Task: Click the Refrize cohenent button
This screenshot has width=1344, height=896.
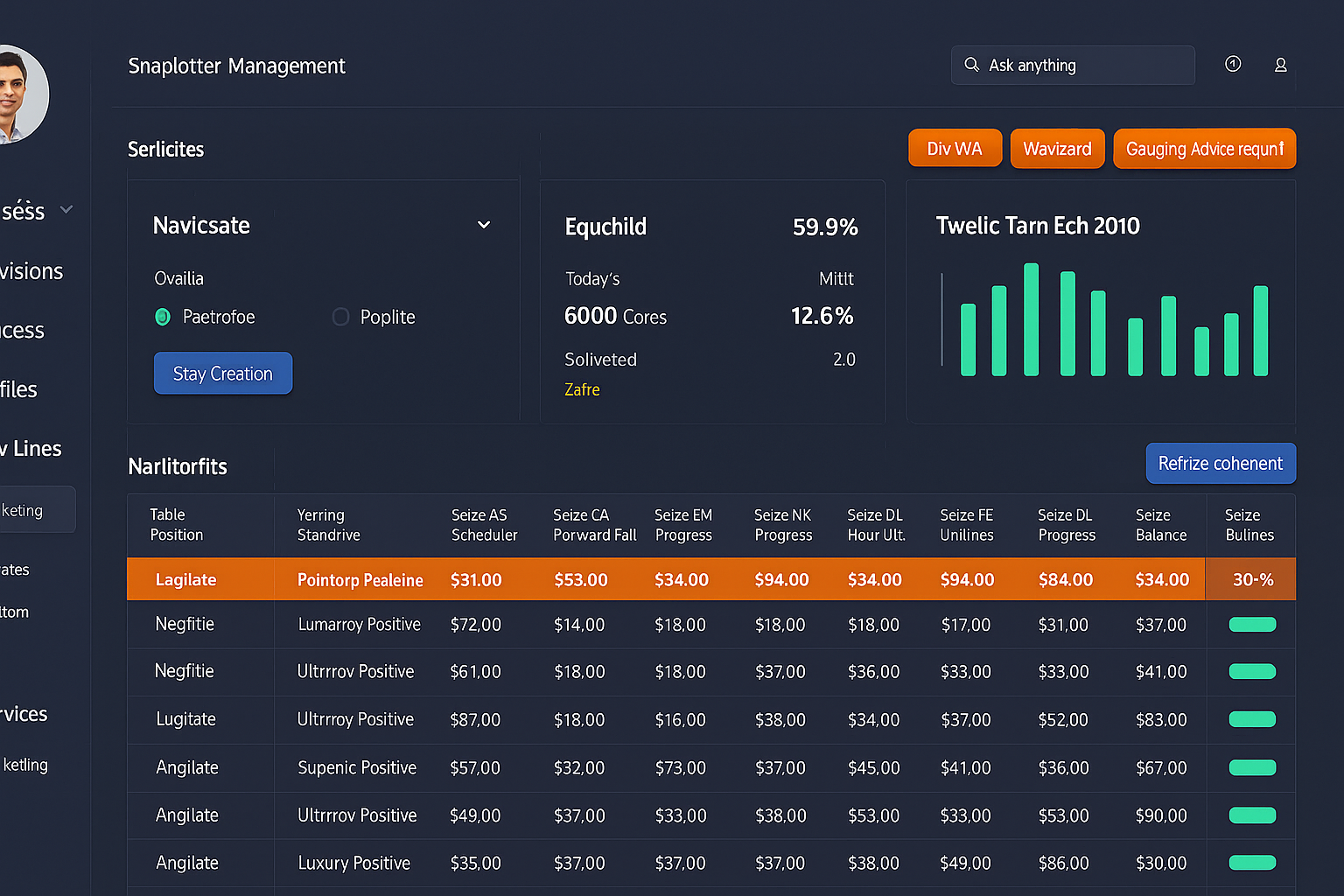Action: 1221,463
